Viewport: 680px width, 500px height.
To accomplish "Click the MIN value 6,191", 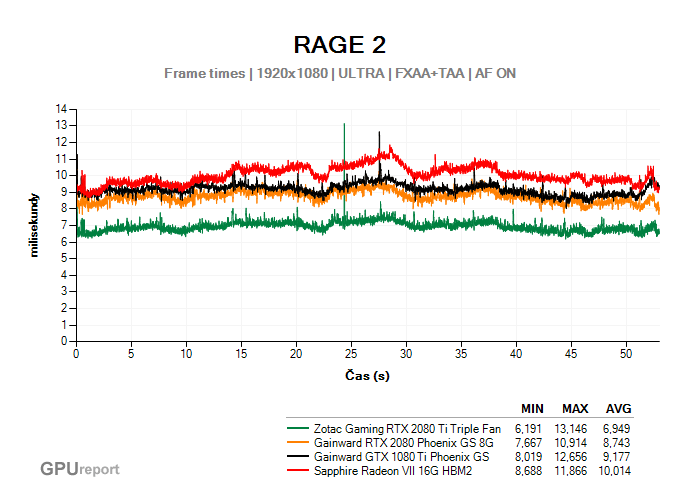I will coord(528,429).
